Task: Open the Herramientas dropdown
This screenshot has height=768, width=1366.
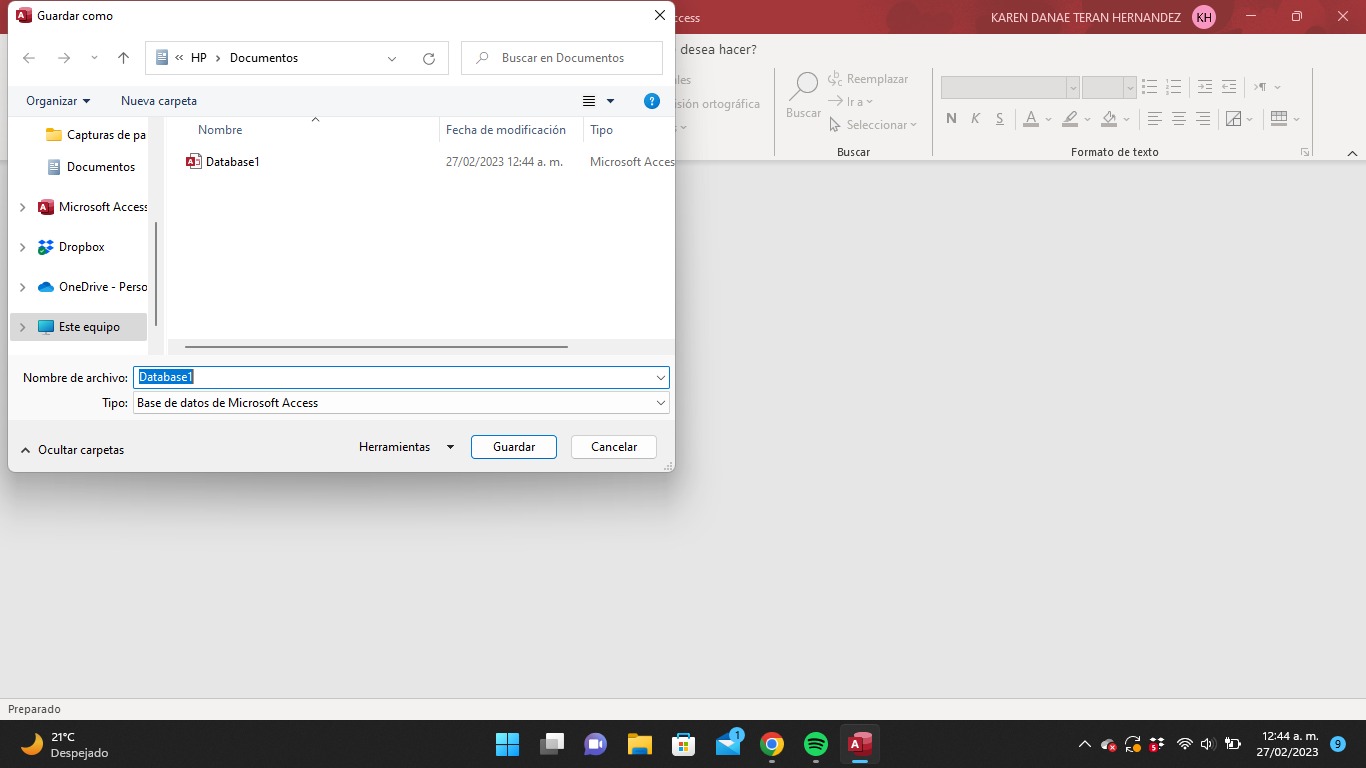Action: (x=407, y=447)
